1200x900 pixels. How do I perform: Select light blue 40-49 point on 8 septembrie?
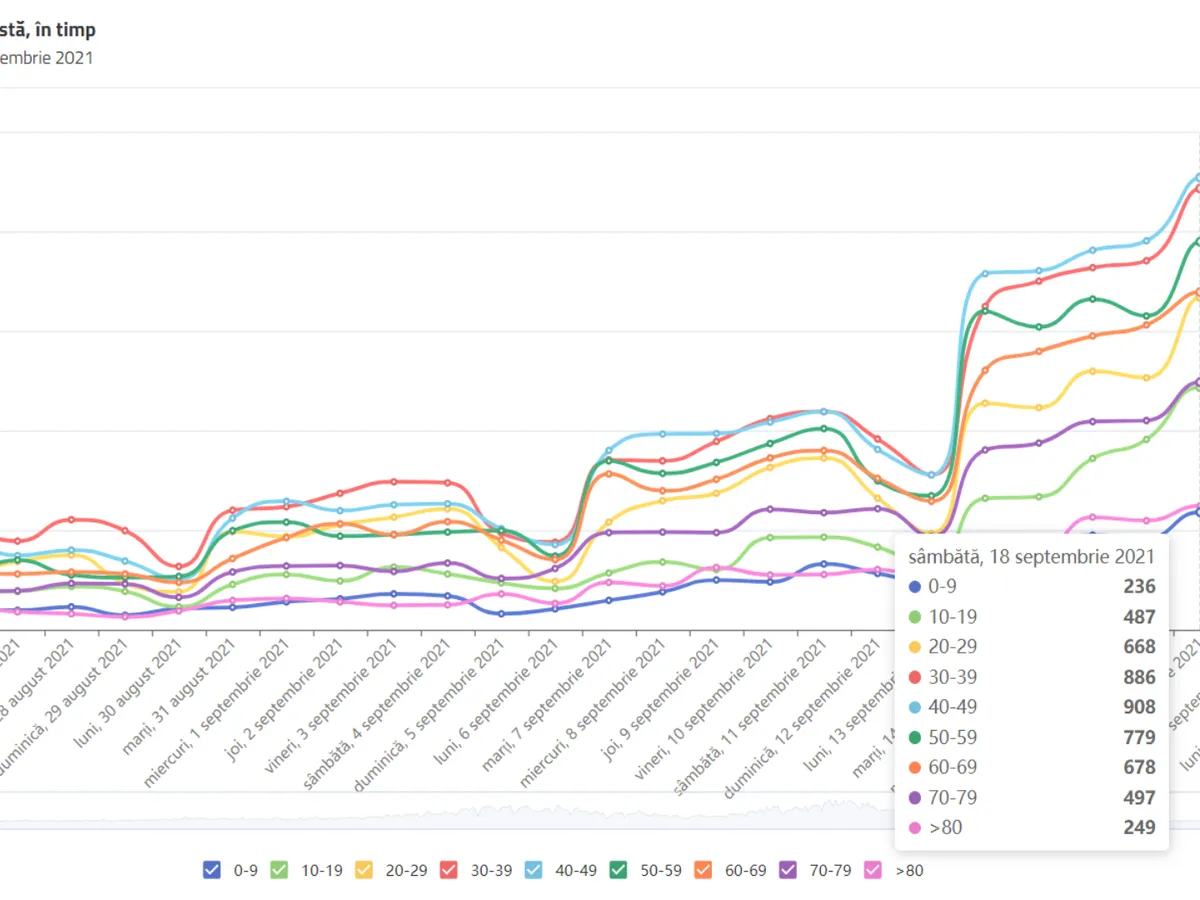click(609, 452)
